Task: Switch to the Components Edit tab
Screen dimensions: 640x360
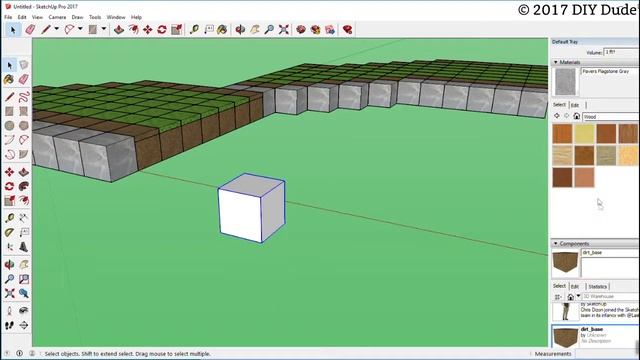Action: [575, 287]
